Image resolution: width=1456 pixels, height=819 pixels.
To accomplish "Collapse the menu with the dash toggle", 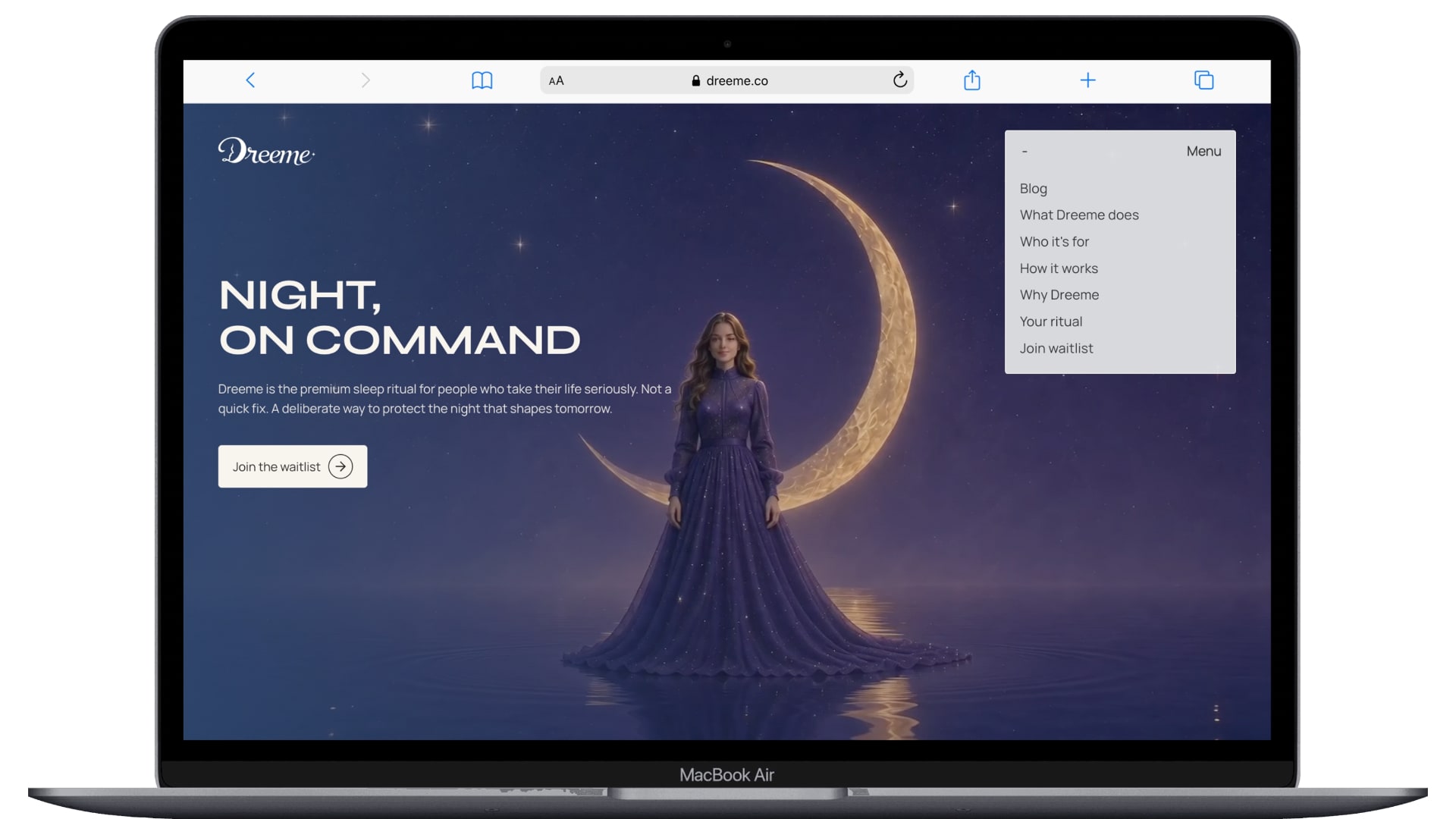I will point(1025,152).
